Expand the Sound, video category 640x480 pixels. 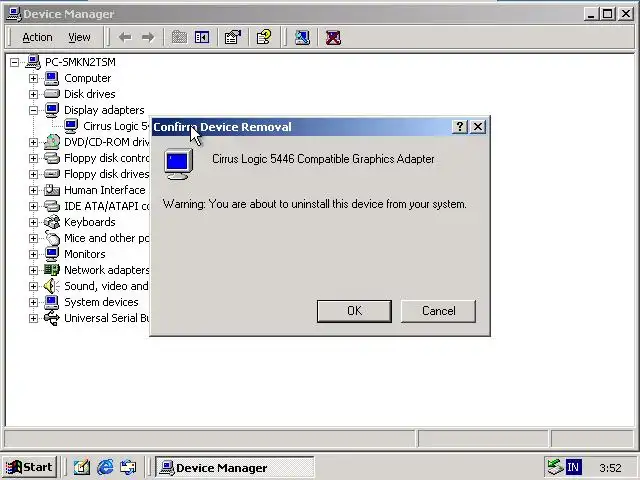[x=33, y=286]
